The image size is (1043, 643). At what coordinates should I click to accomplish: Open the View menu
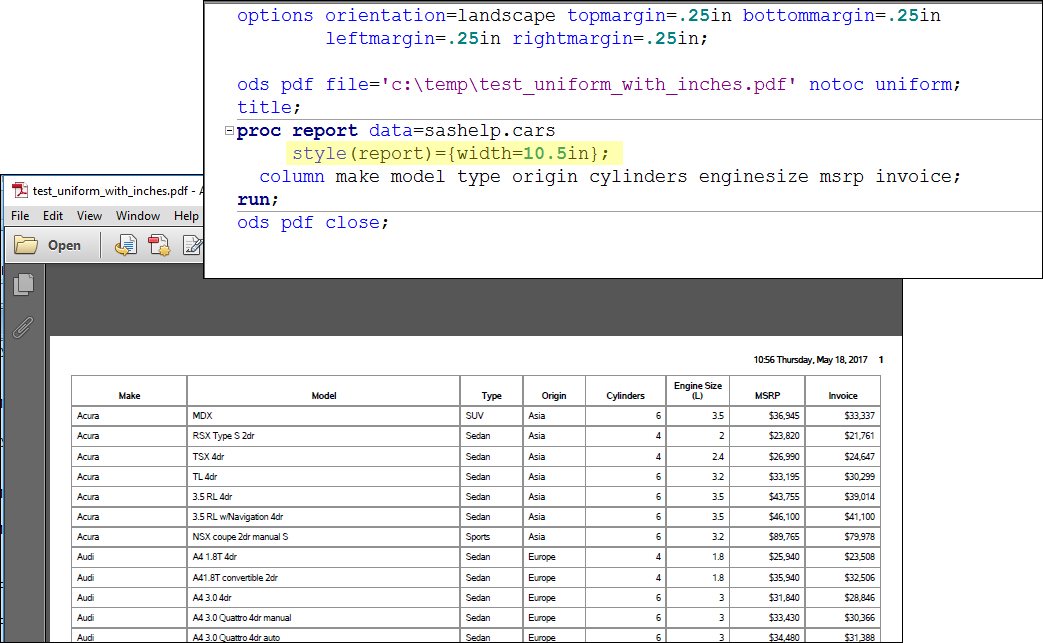89,216
